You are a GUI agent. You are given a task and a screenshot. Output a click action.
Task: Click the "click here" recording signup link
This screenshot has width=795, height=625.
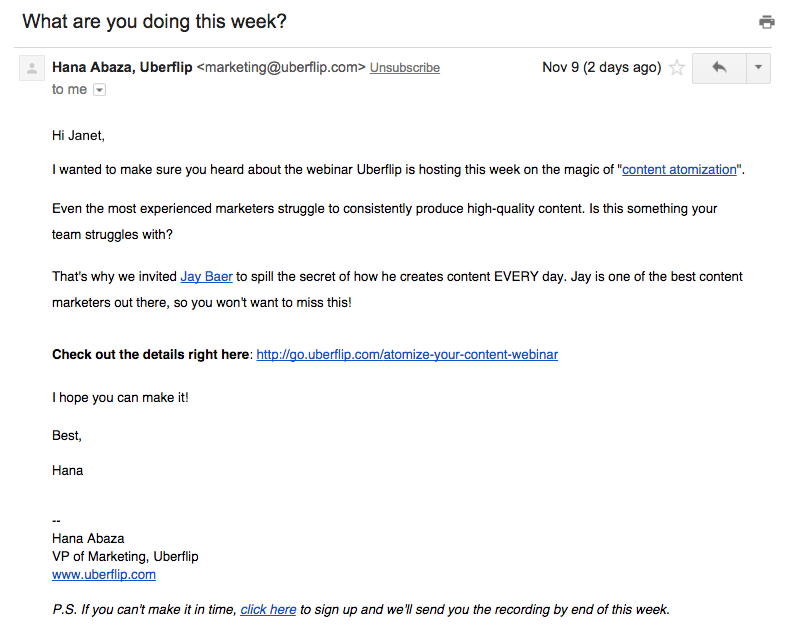point(268,609)
